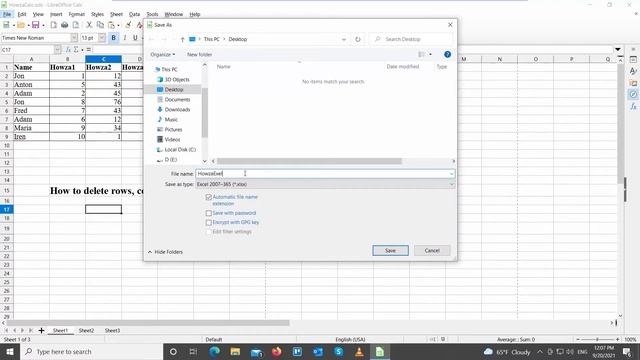This screenshot has width=640, height=360.
Task: Click the zoom slider in status bar
Action: 598,339
